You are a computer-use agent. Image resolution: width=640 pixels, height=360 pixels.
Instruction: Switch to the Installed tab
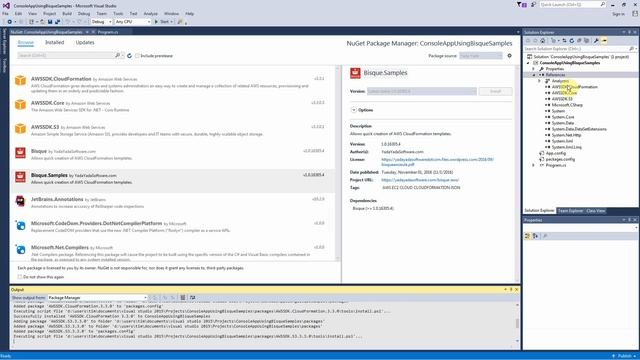click(54, 42)
